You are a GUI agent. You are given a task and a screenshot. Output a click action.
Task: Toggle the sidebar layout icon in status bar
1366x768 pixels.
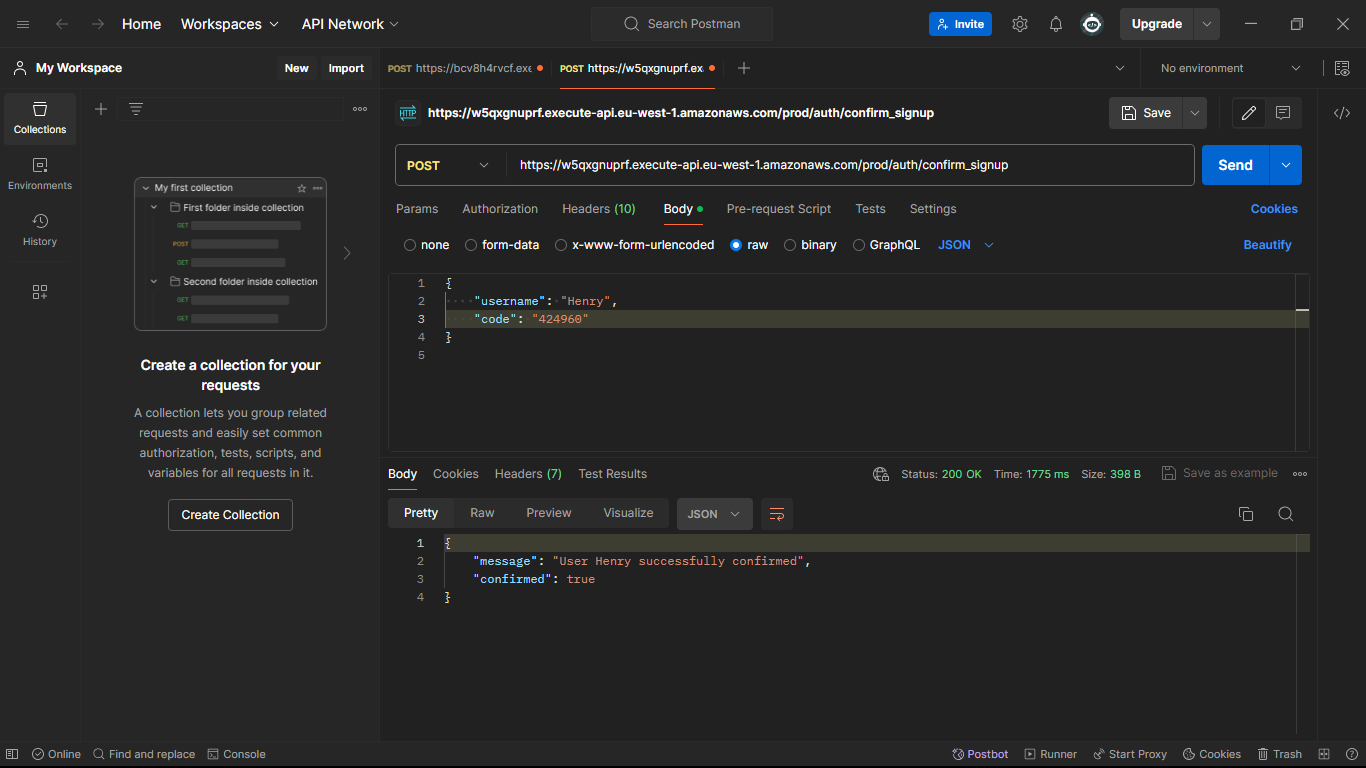pos(12,754)
